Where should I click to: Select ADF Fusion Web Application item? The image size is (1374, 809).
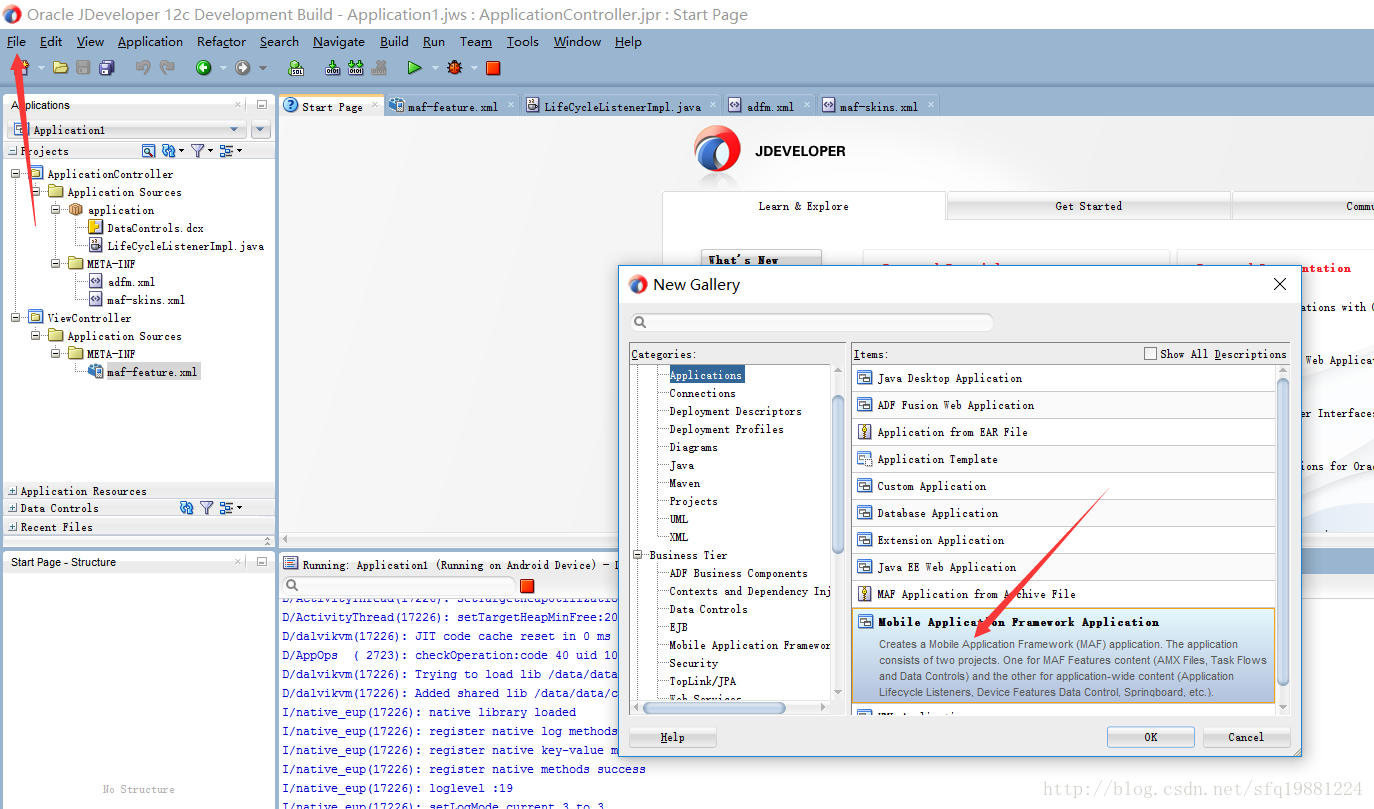tap(1064, 405)
